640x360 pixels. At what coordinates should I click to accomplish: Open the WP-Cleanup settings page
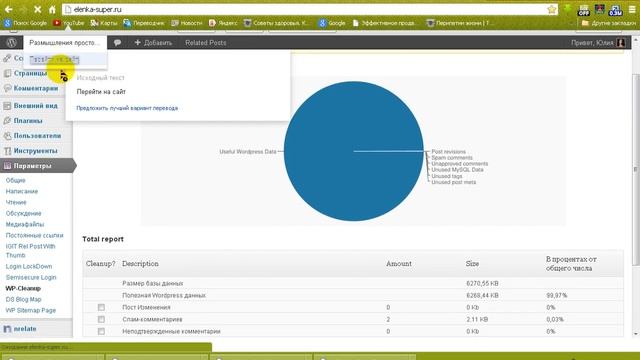(23, 289)
